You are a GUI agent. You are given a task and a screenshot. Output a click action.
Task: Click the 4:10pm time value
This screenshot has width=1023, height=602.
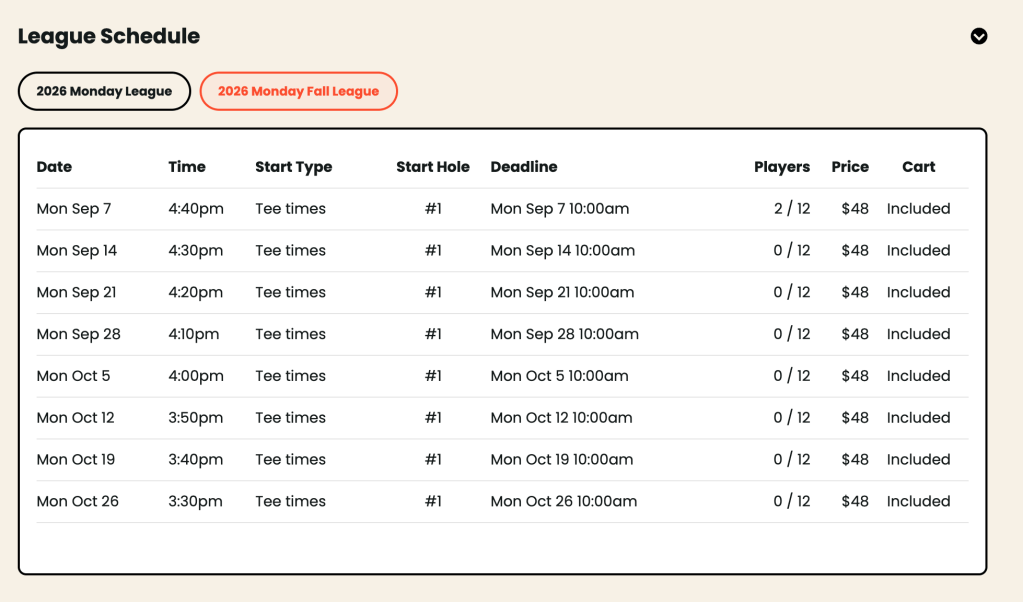[x=194, y=334]
